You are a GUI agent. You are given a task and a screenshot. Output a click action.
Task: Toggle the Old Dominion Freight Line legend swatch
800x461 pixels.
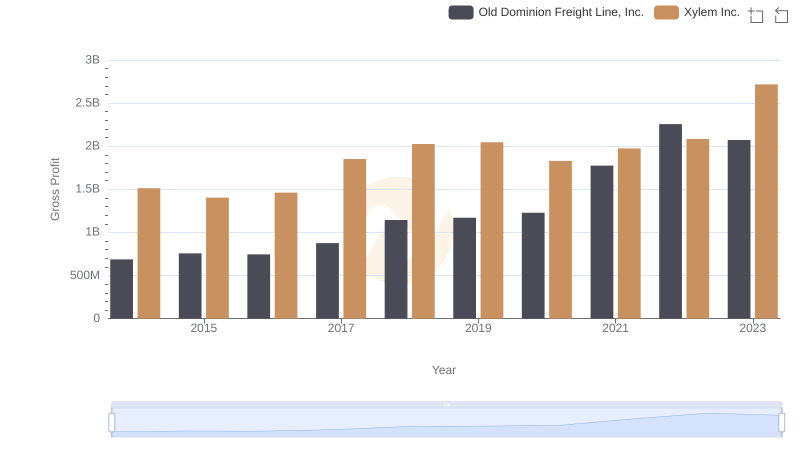pos(461,13)
